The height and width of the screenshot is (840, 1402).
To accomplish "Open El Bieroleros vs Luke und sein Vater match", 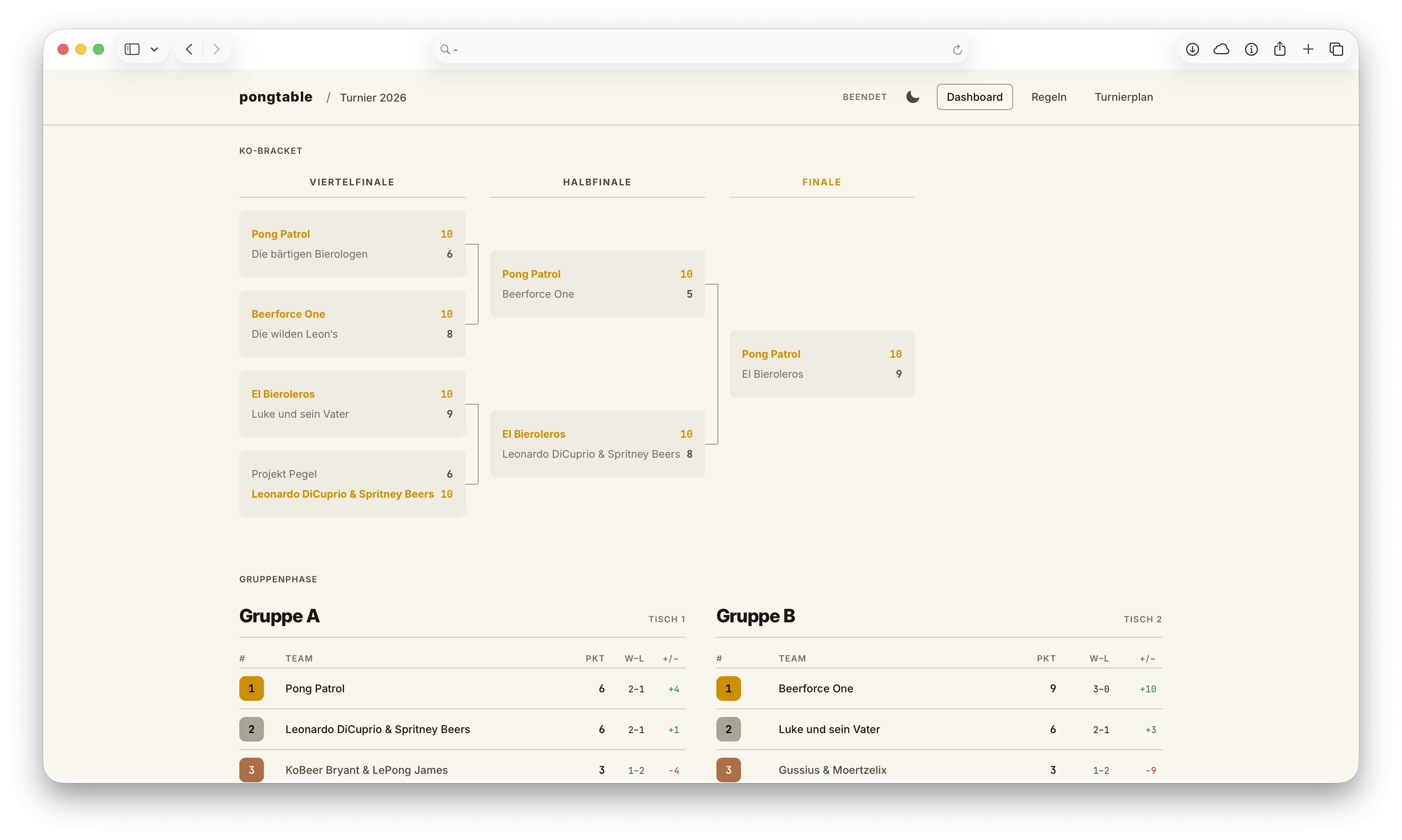I will coord(352,404).
